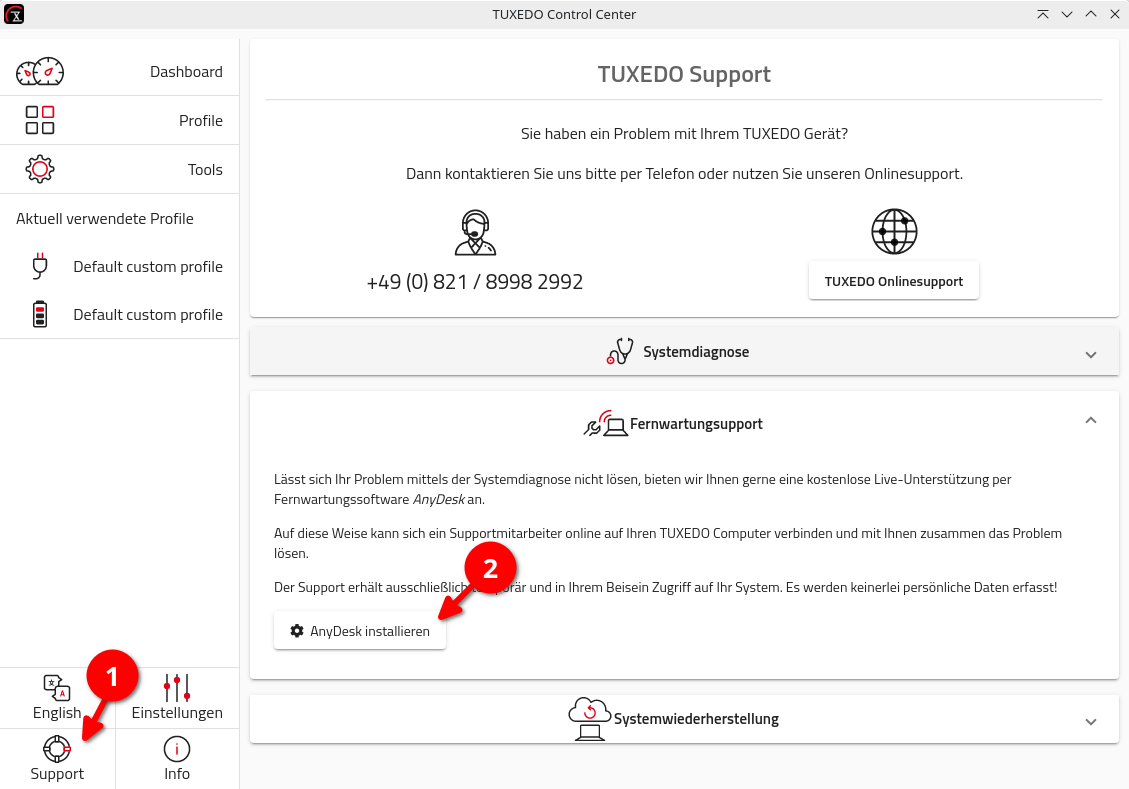1129x789 pixels.
Task: Maximize the TUXEDO Control Center window
Action: (1091, 14)
